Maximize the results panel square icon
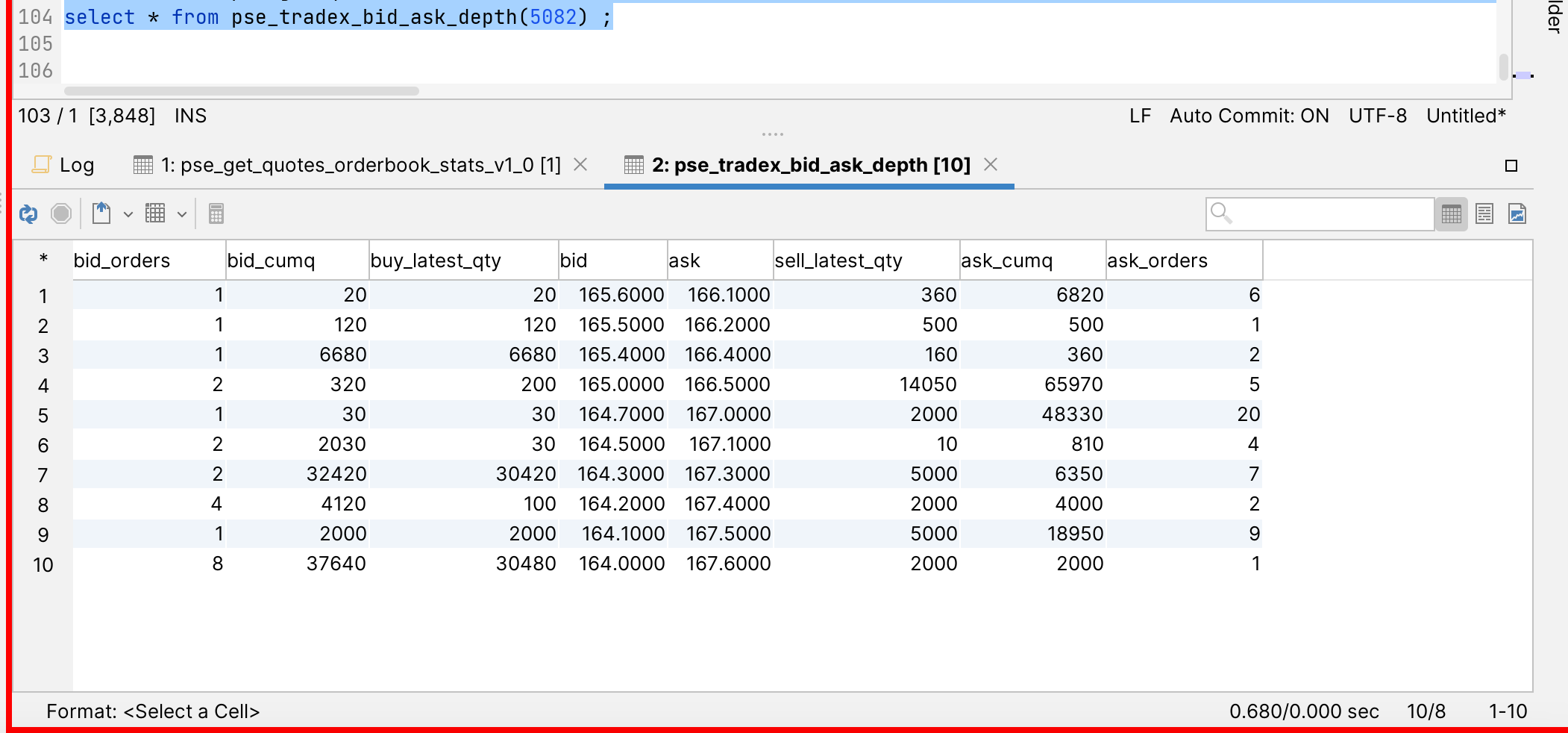This screenshot has width=1568, height=733. click(1511, 166)
